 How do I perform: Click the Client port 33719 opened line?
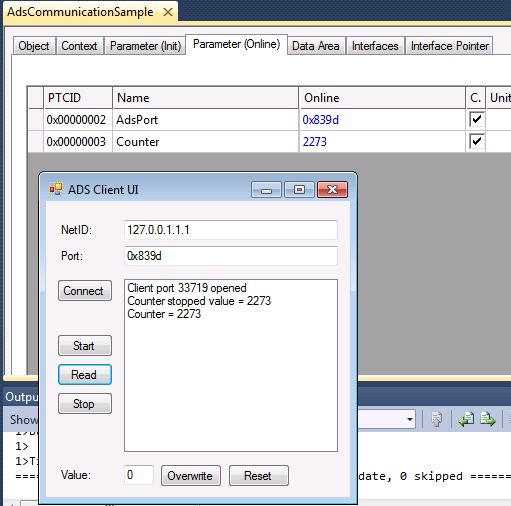187,288
